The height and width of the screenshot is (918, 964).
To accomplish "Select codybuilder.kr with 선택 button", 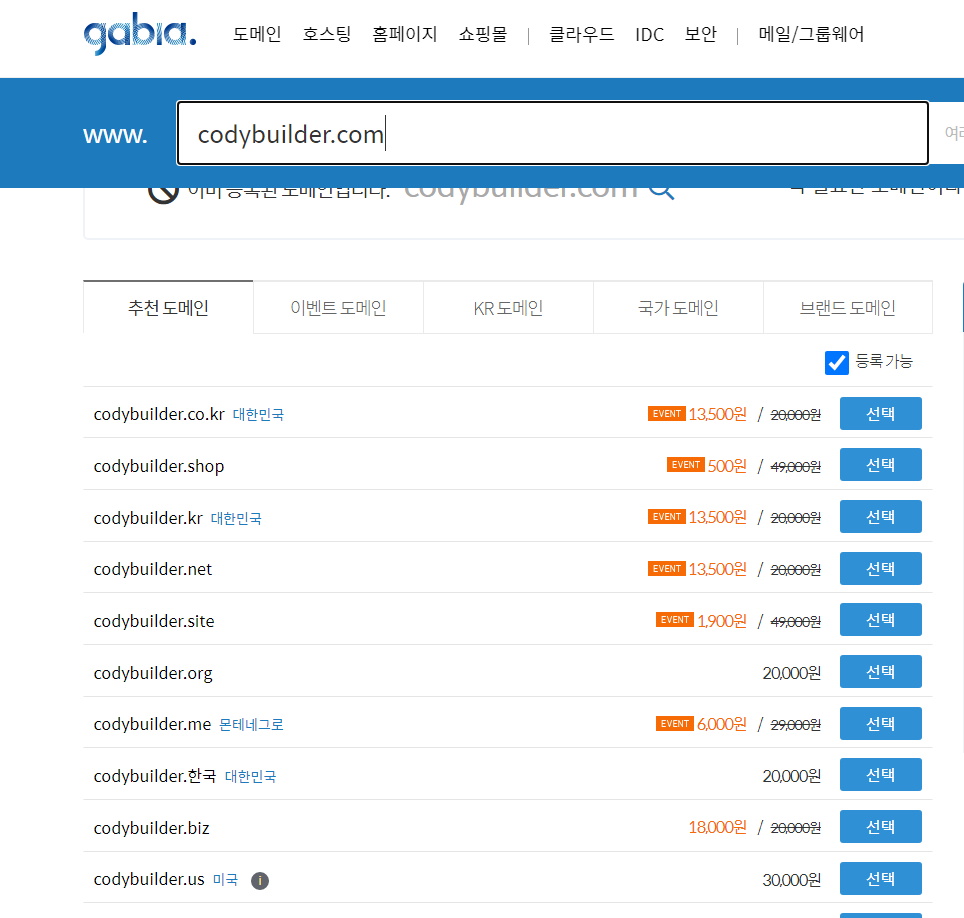I will (880, 516).
